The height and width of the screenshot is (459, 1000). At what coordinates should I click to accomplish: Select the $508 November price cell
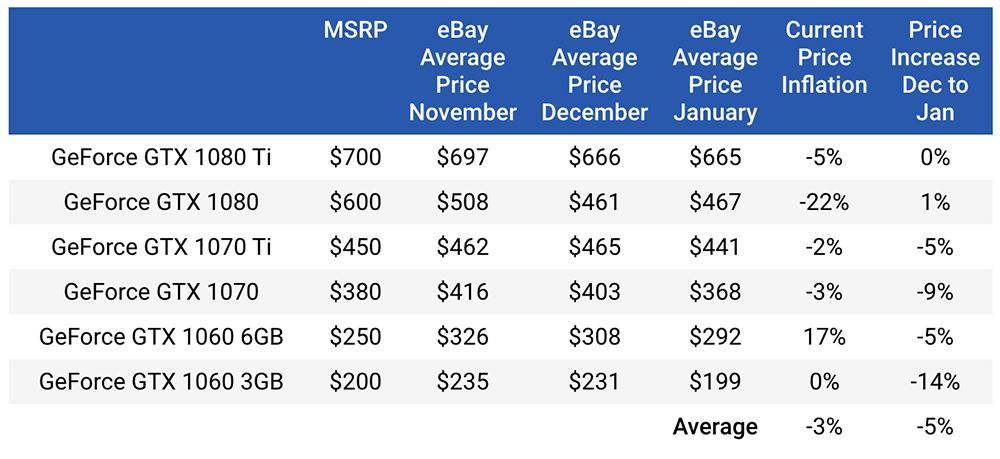462,202
